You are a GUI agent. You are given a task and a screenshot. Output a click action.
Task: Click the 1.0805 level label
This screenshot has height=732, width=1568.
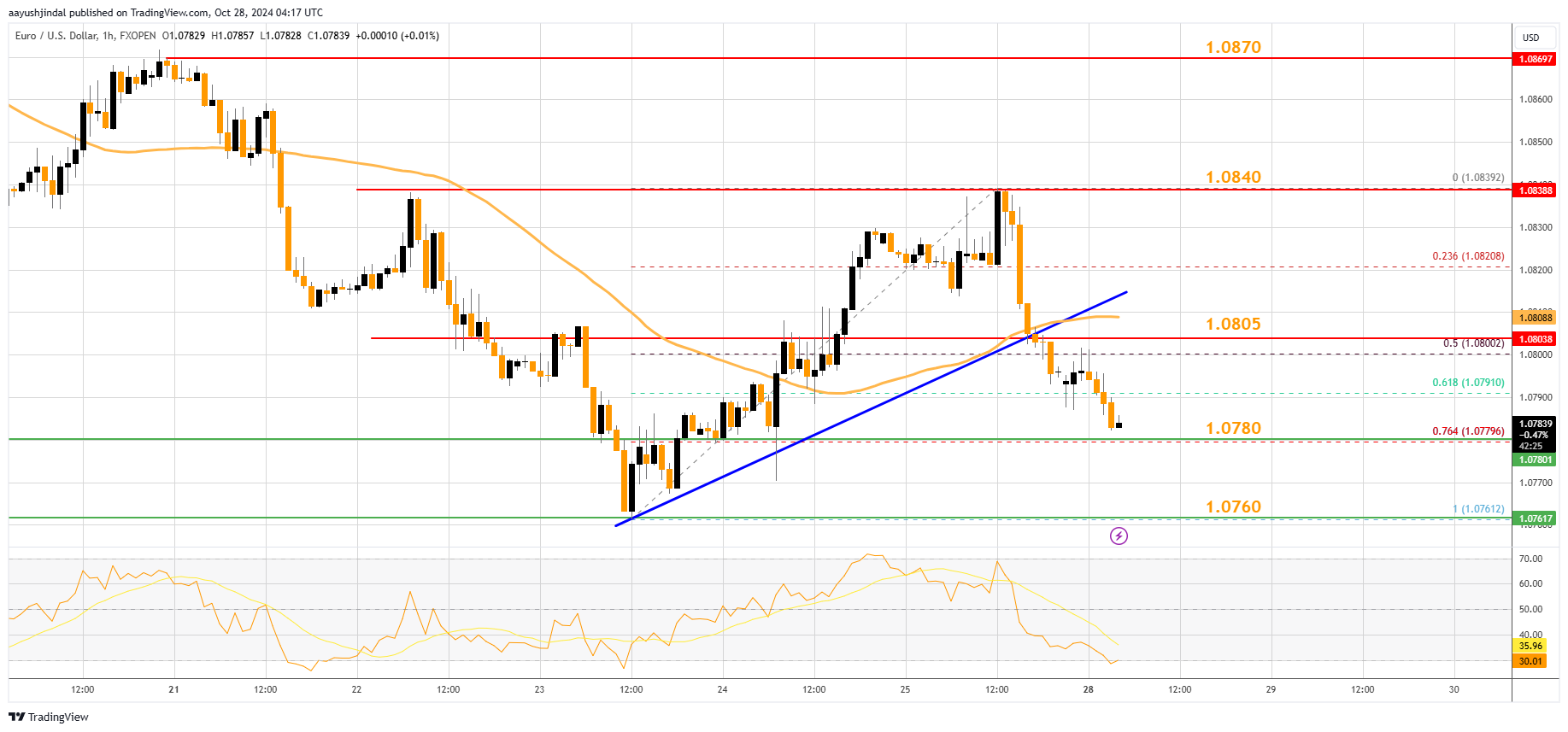(1233, 324)
